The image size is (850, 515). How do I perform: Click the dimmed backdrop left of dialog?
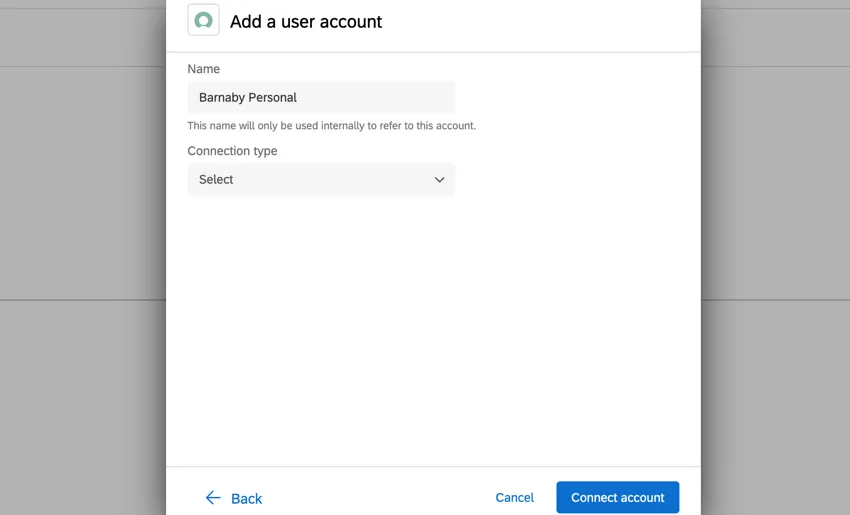click(x=82, y=250)
